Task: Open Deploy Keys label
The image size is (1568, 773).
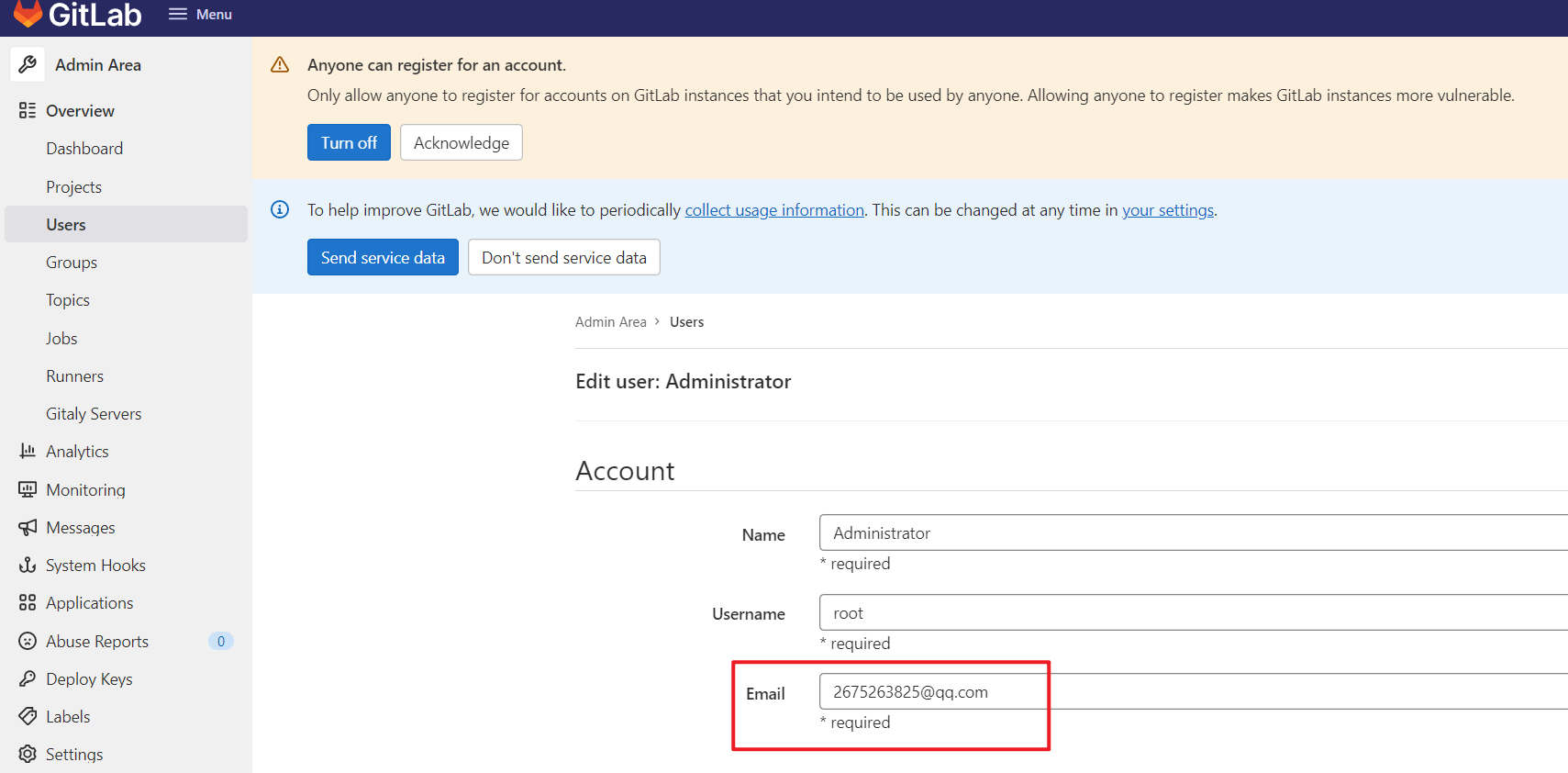Action: (x=89, y=678)
